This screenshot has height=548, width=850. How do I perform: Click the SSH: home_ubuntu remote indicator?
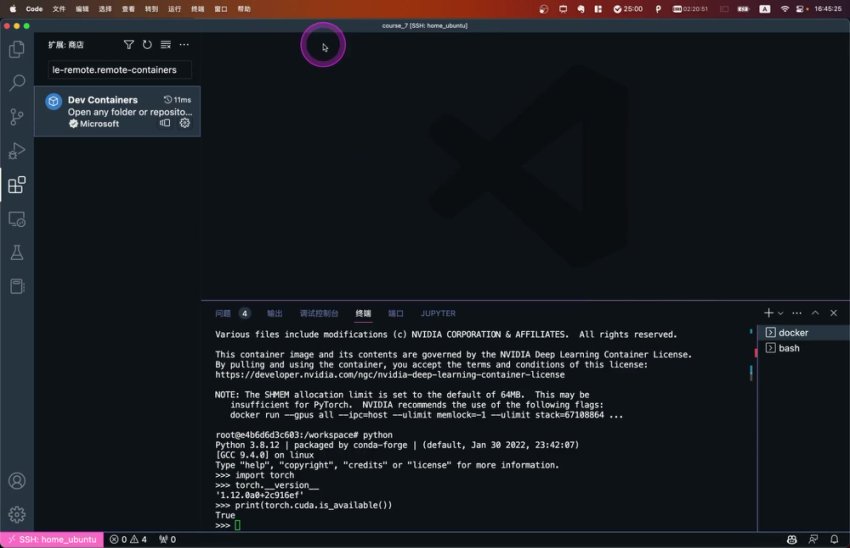click(51, 539)
